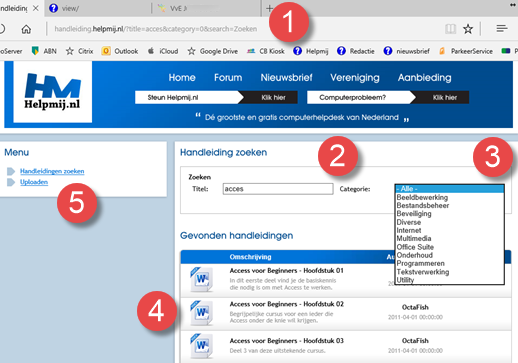Image resolution: width=518 pixels, height=363 pixels.
Task: Open the ABN bookmark
Action: pos(44,51)
